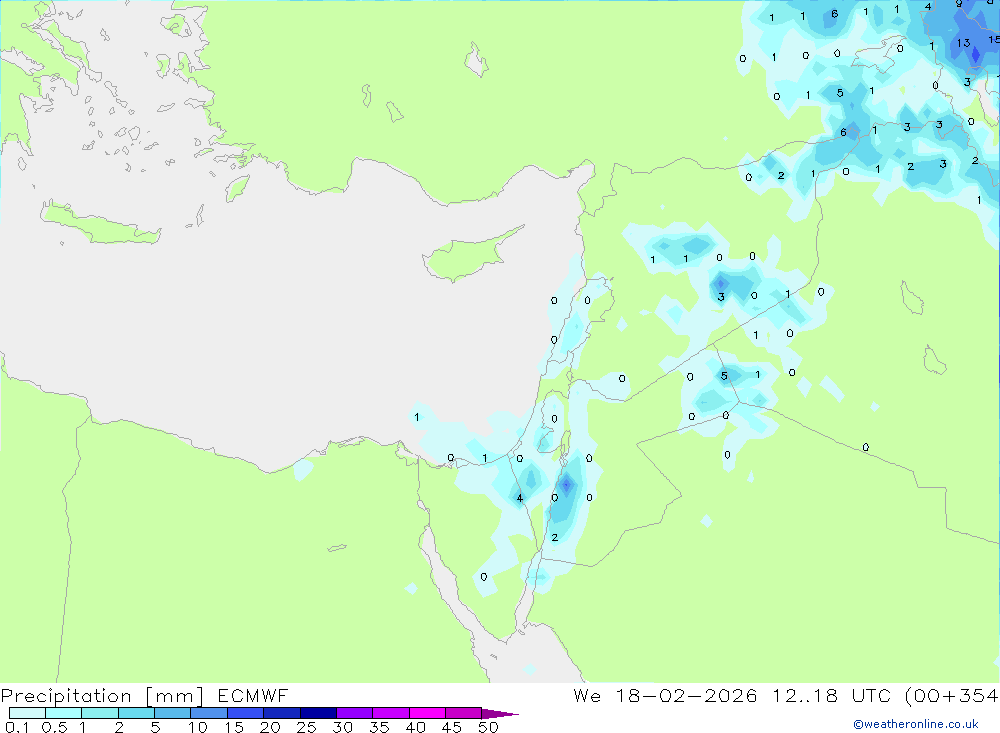The height and width of the screenshot is (733, 1000).
Task: Click the 30–35 mm purple legend swatch
Action: pyautogui.click(x=354, y=713)
